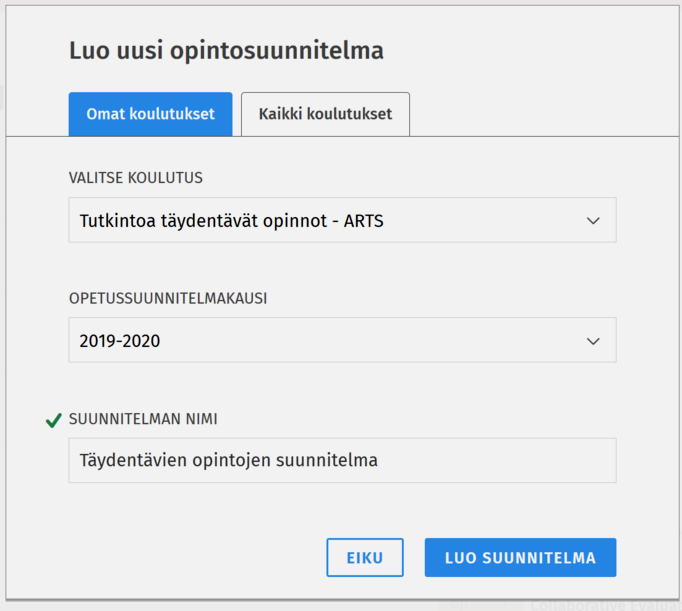
Task: Click the SUUNNITELMAN NIMI label
Action: [x=143, y=419]
